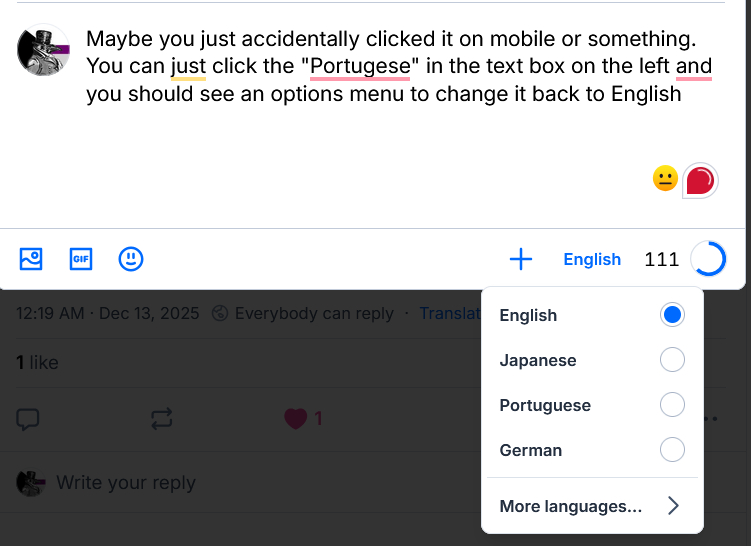Click the character count progress circle
The image size is (751, 546).
click(x=708, y=259)
